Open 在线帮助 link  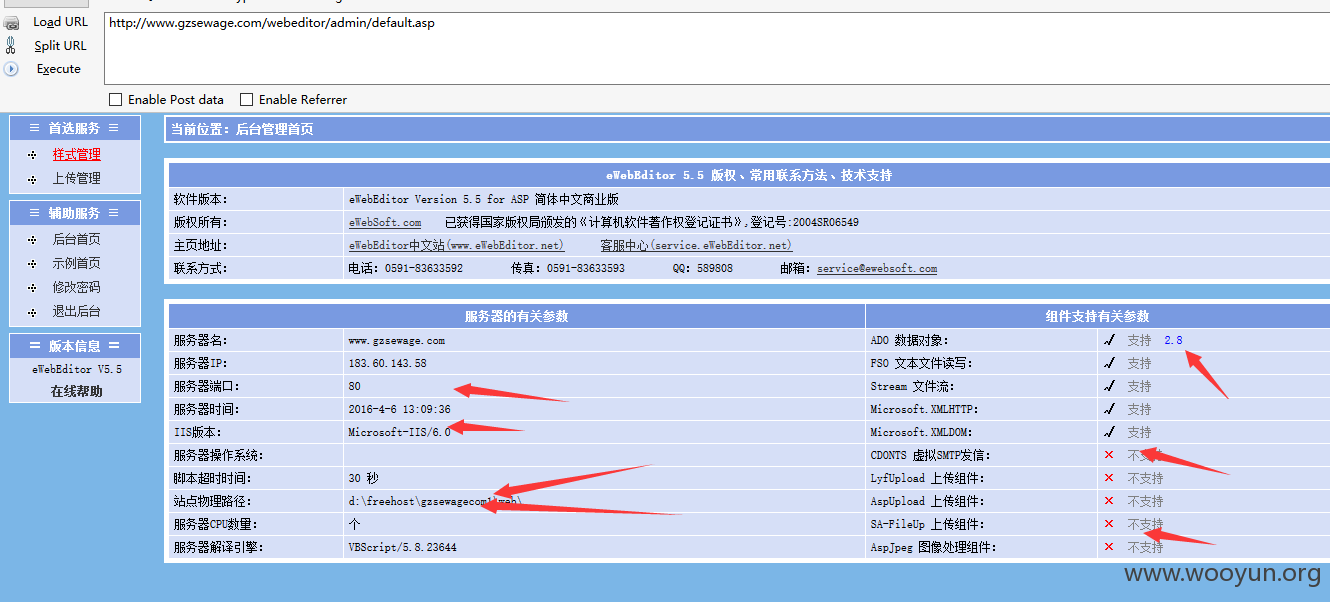pyautogui.click(x=77, y=391)
